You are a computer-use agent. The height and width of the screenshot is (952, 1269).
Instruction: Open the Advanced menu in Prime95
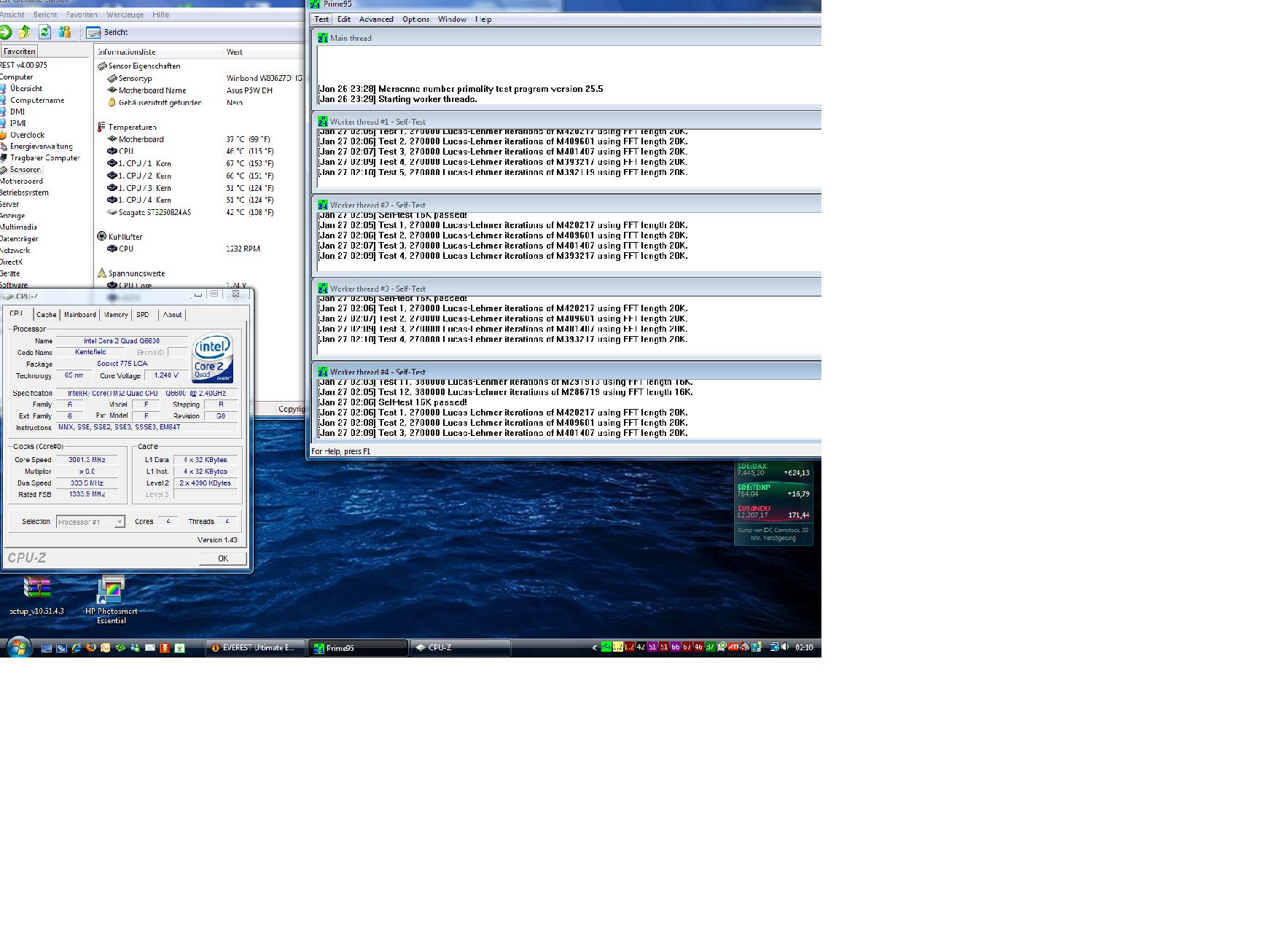(376, 19)
